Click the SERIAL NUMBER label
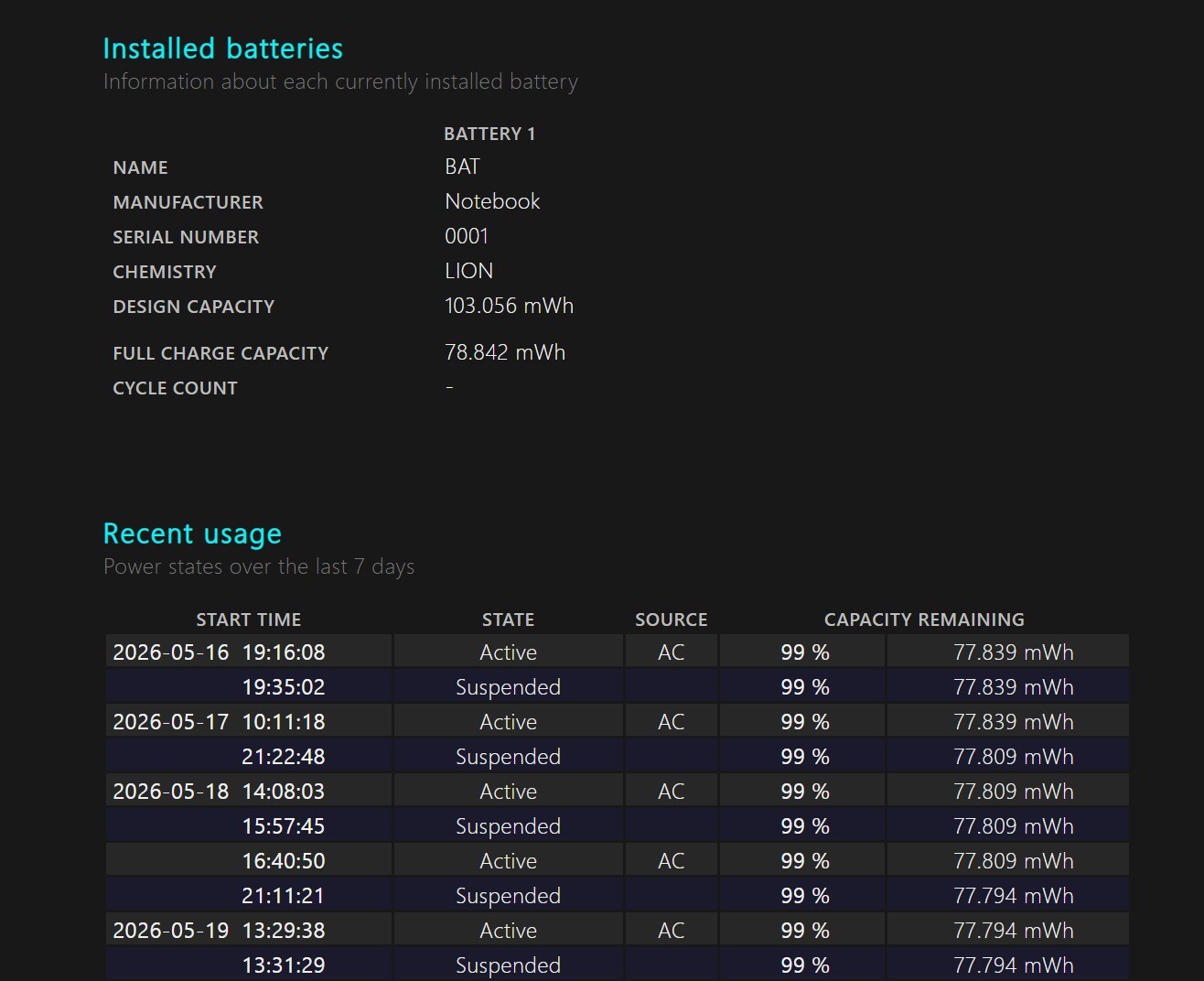 pos(186,237)
